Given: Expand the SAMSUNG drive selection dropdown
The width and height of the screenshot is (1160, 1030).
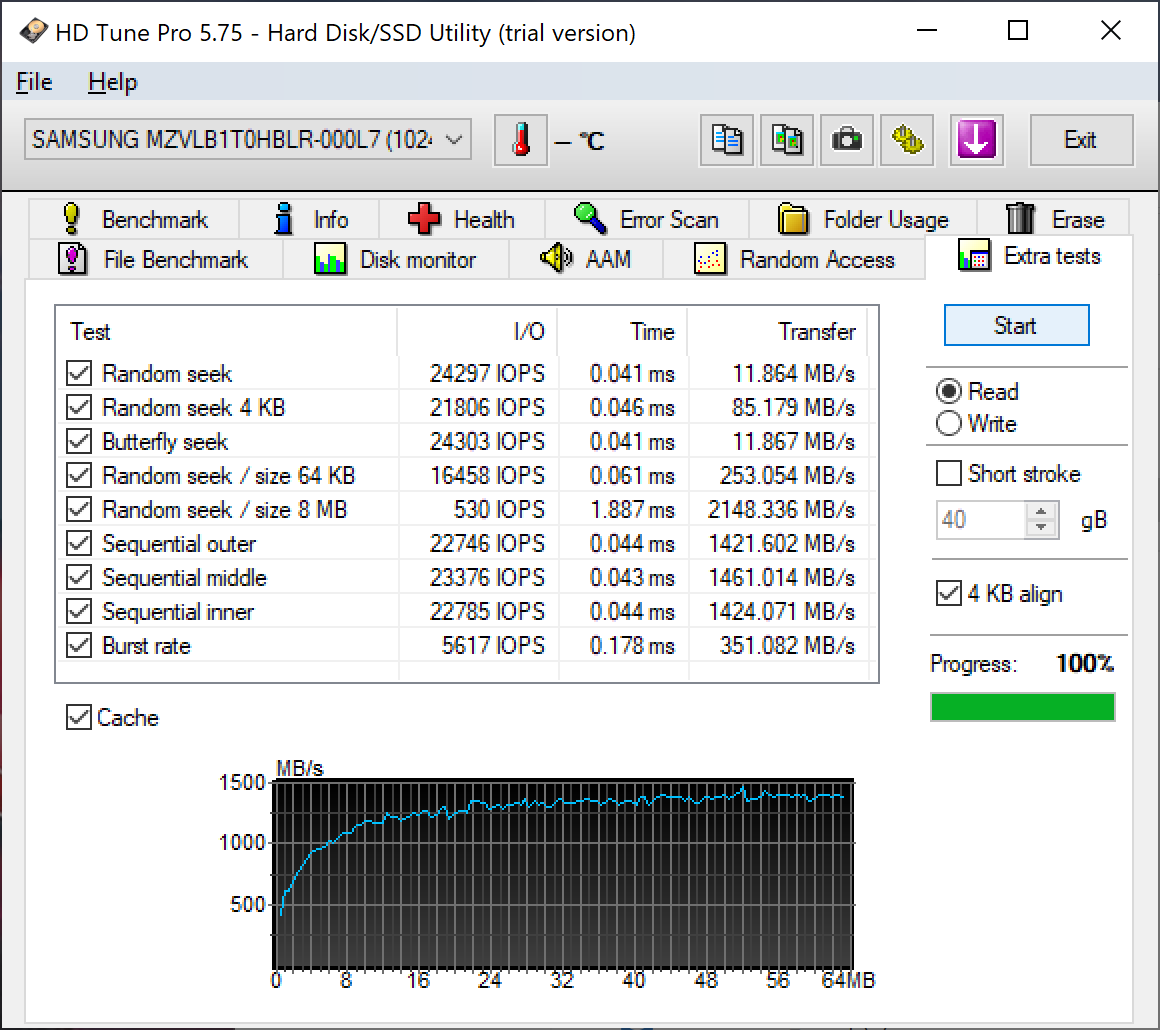Looking at the screenshot, I should coord(455,140).
